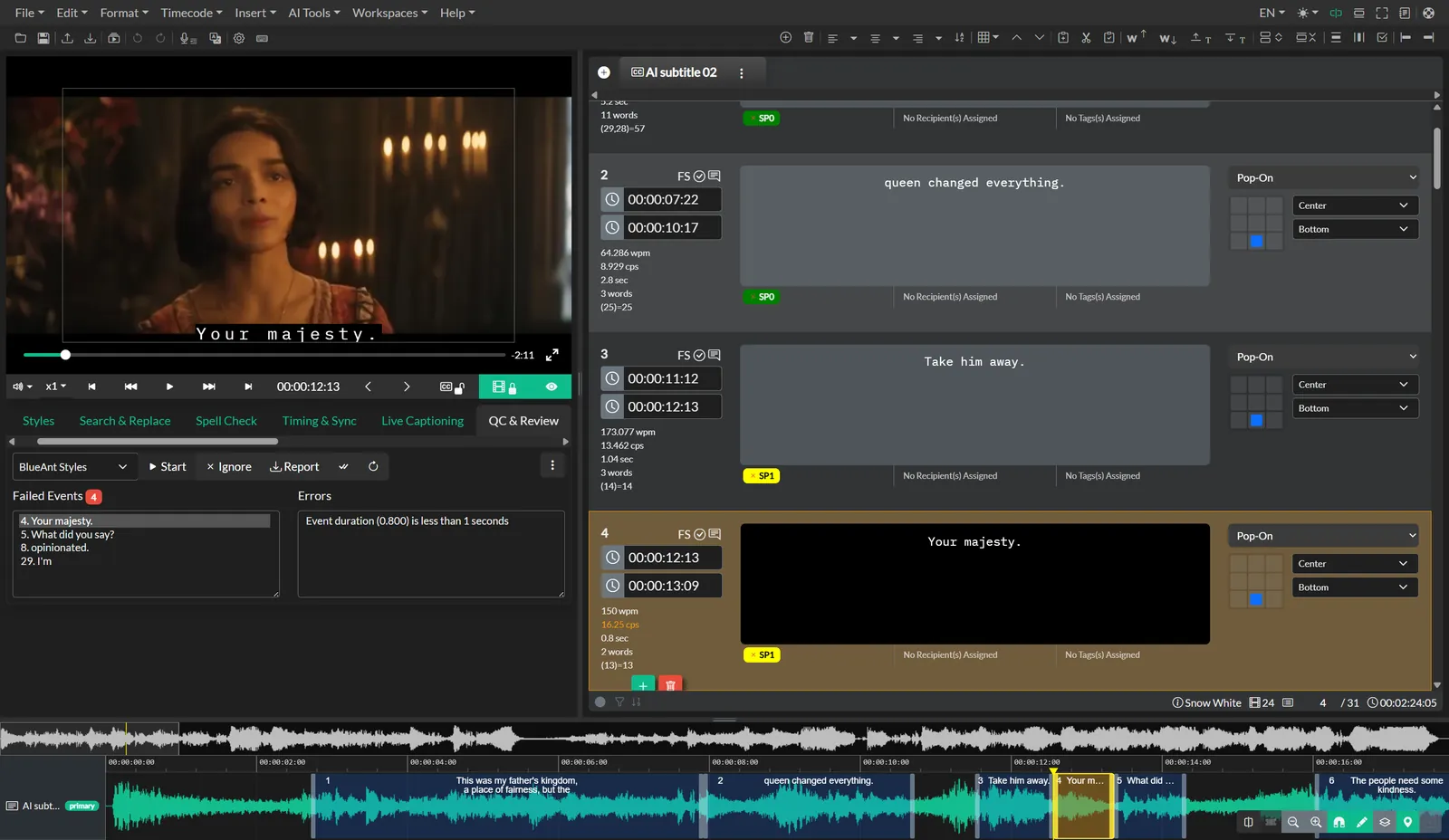Toggle event 4 approved check circle
The height and width of the screenshot is (840, 1449).
pyautogui.click(x=699, y=534)
